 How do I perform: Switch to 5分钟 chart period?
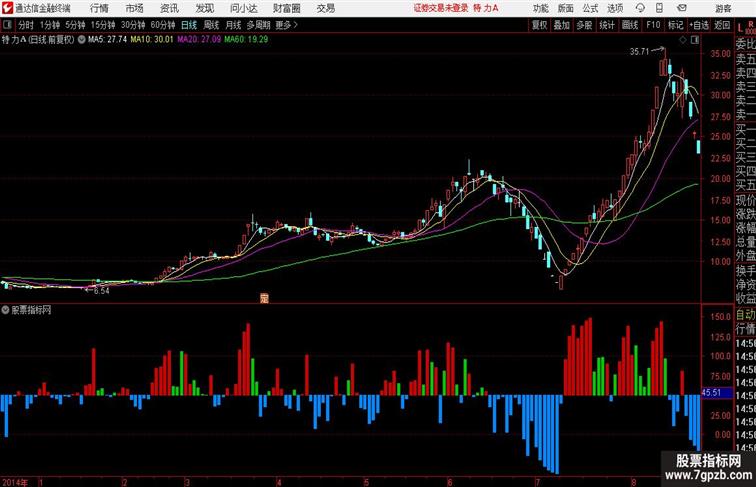tap(75, 25)
